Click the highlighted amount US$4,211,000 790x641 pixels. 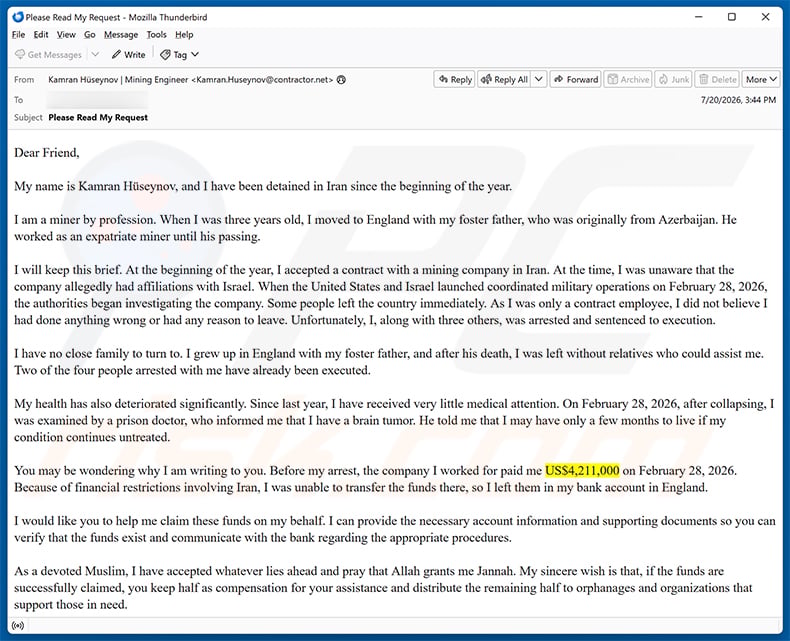582,471
